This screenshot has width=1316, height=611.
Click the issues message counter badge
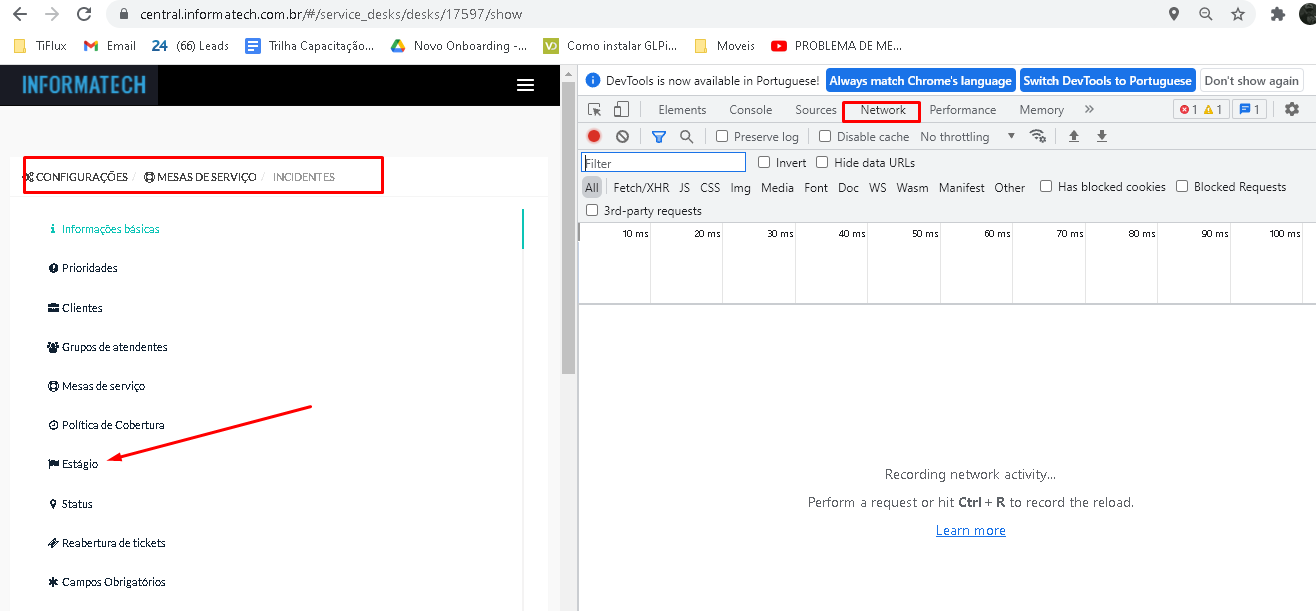point(1249,110)
